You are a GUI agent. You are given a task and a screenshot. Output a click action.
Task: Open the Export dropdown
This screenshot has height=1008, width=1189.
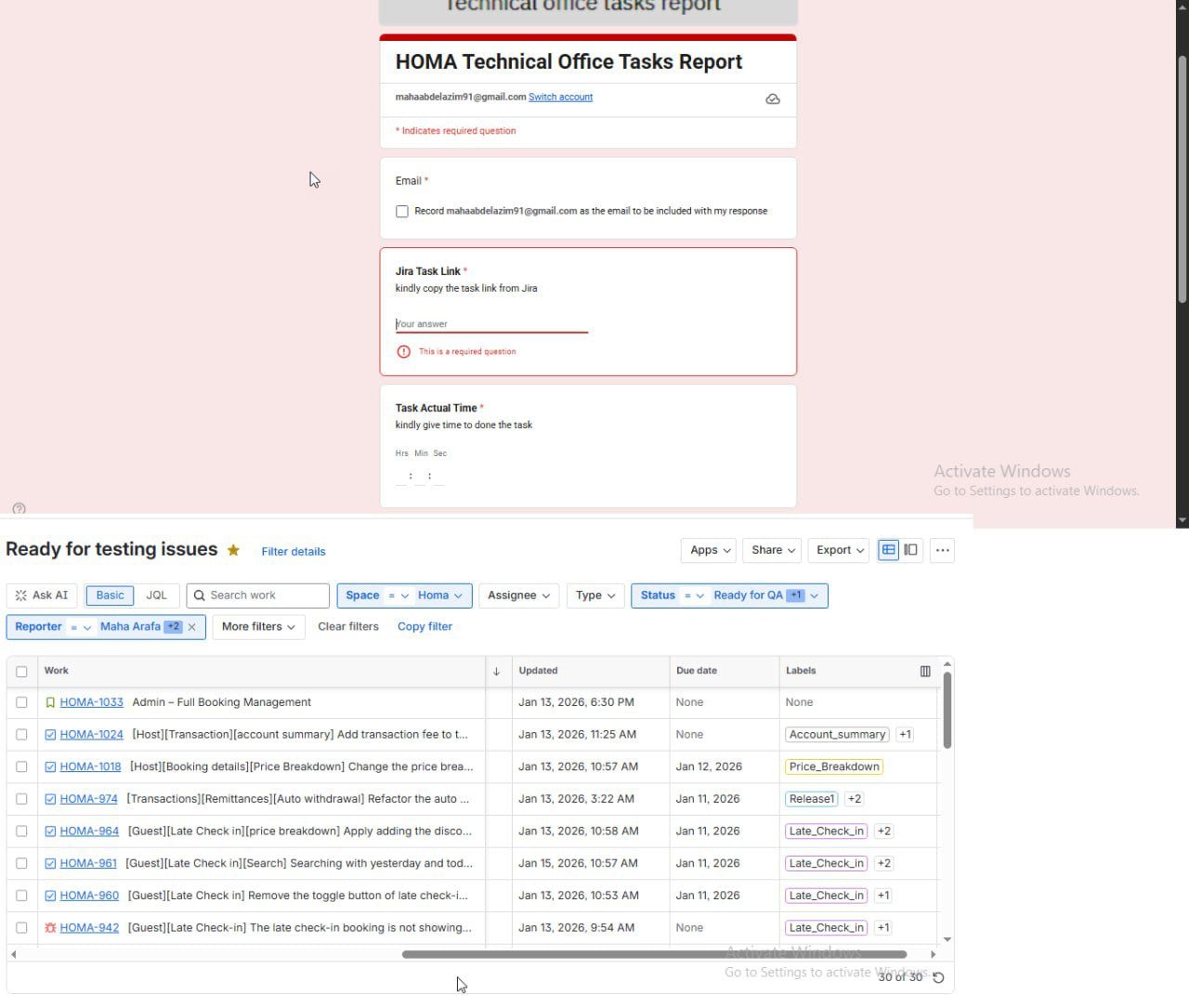pos(840,550)
